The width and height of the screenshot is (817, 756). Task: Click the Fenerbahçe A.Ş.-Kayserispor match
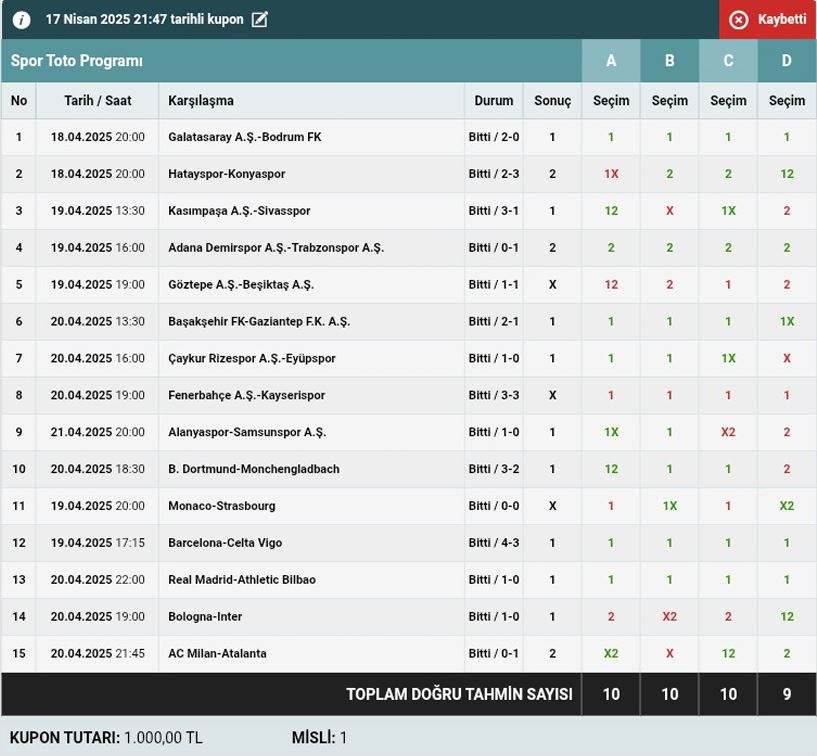(x=246, y=396)
